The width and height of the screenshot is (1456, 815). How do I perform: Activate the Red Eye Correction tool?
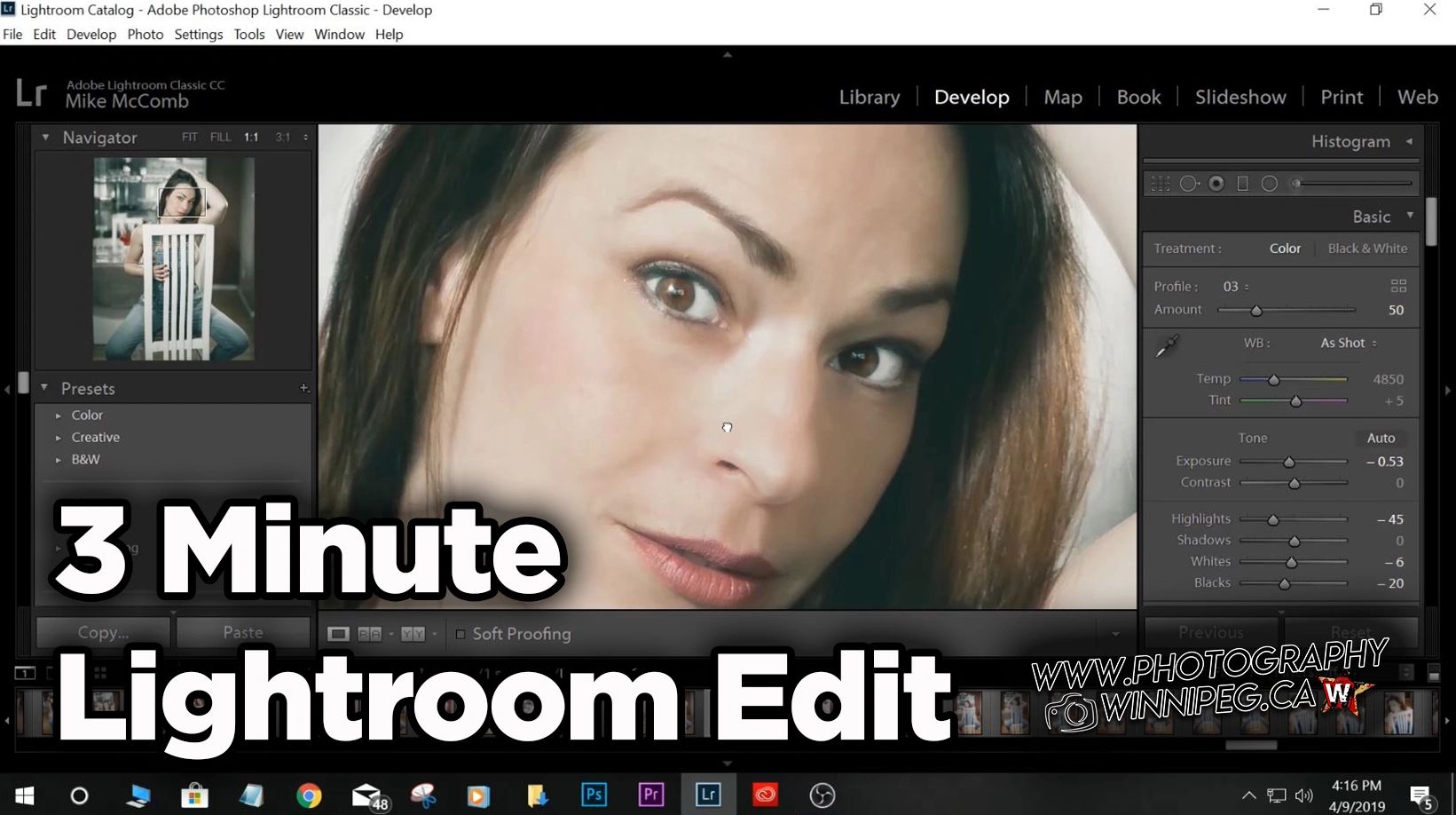click(x=1216, y=184)
